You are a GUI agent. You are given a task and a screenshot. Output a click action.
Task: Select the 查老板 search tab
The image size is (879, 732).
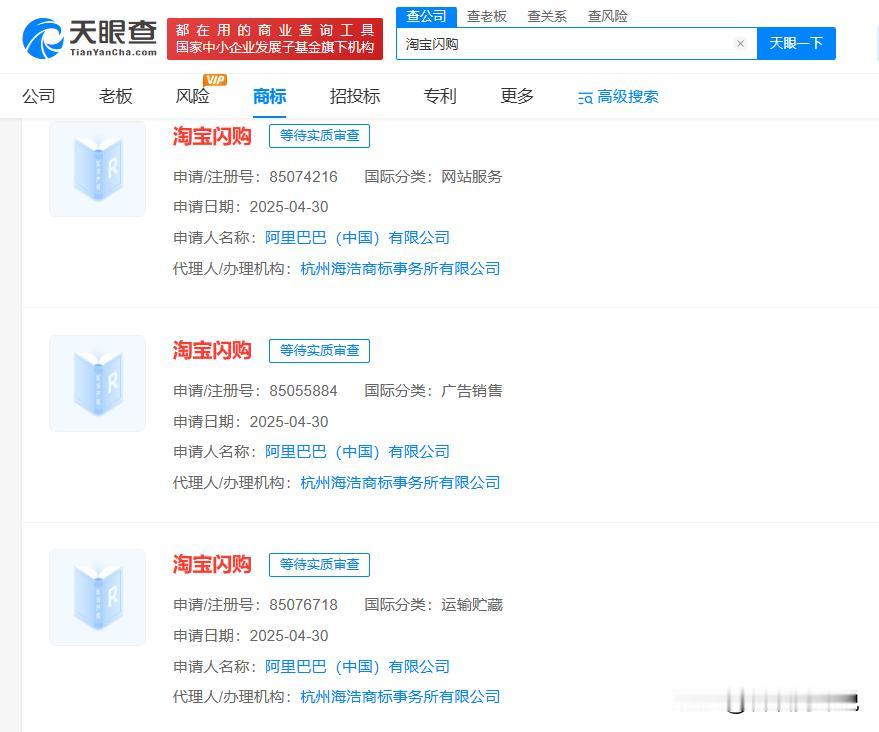[x=487, y=16]
